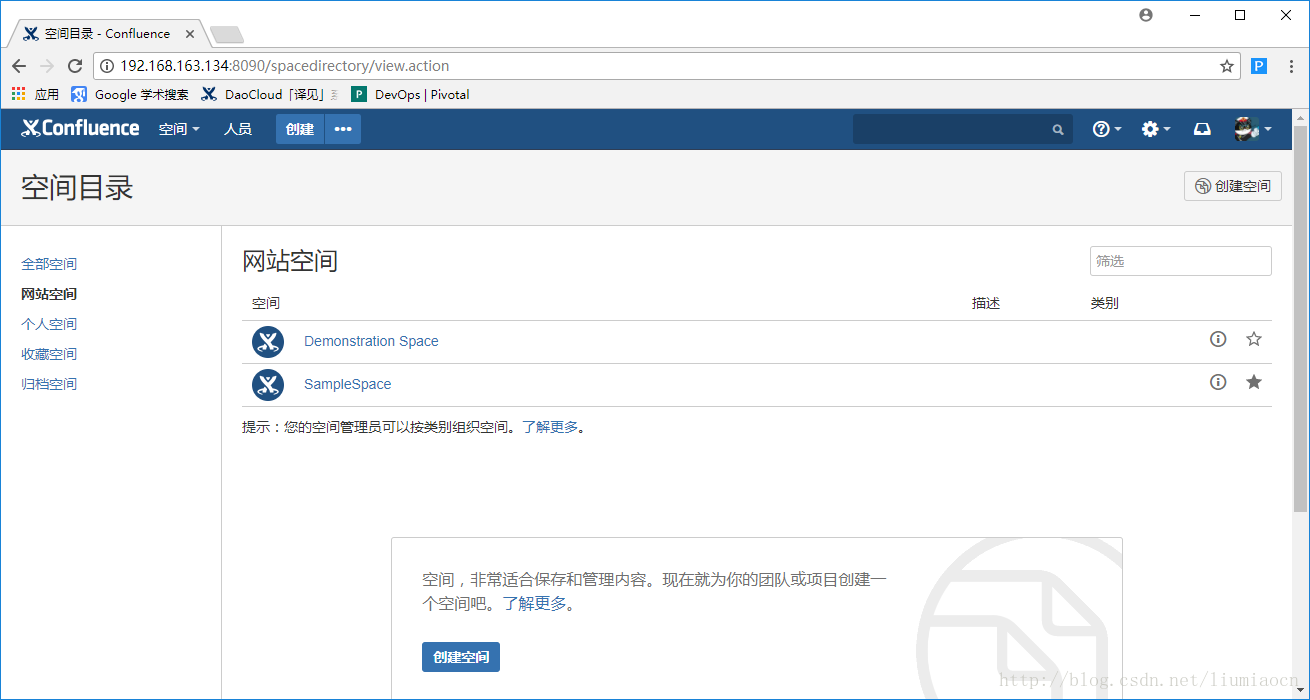This screenshot has height=700, width=1310.
Task: Click the Chrome profile avatar icon
Action: (1146, 15)
